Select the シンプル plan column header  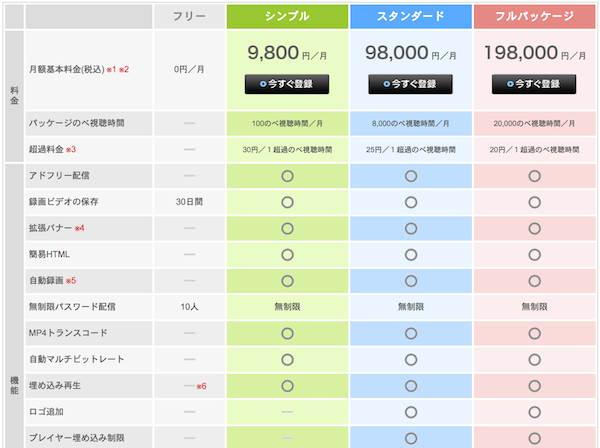(x=286, y=16)
